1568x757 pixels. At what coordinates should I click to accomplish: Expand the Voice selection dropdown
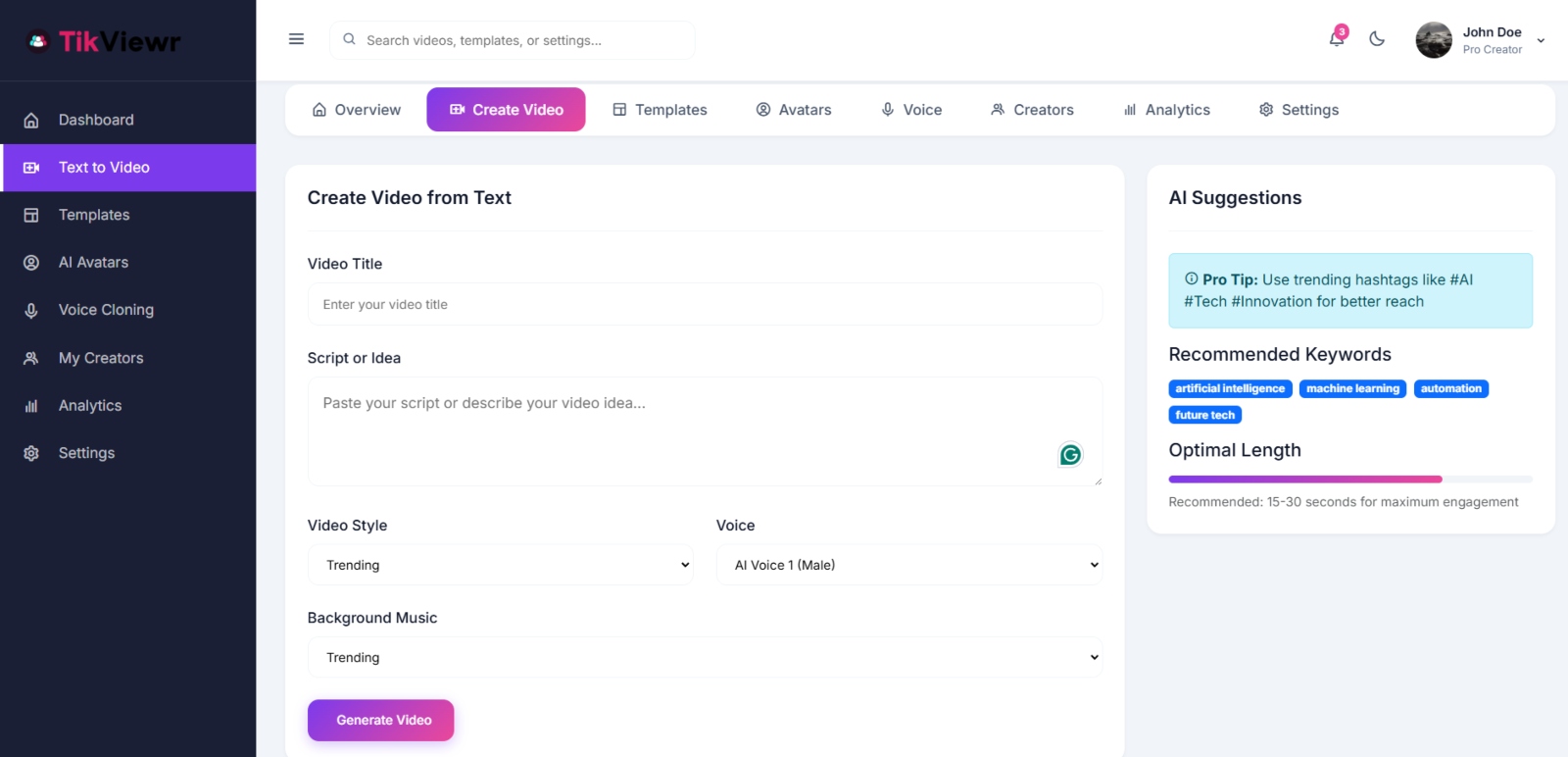point(908,565)
